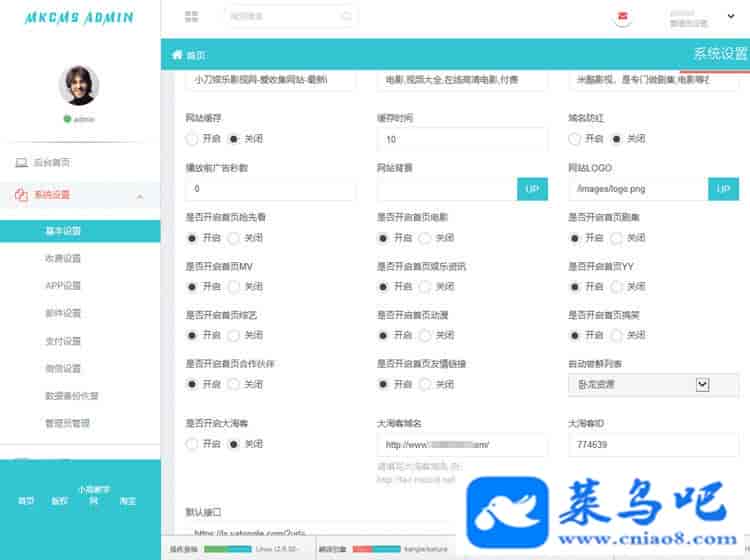The width and height of the screenshot is (750, 560).
Task: Select 关闭 radio under 网站缓存
Action: tap(233, 139)
